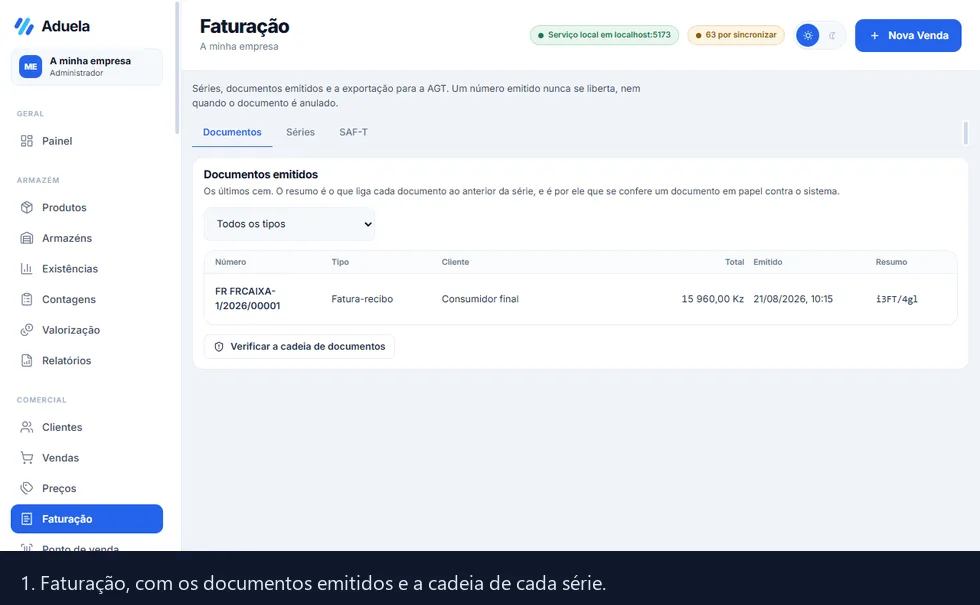Click the Produtos box icon
The height and width of the screenshot is (605, 980).
point(26,208)
